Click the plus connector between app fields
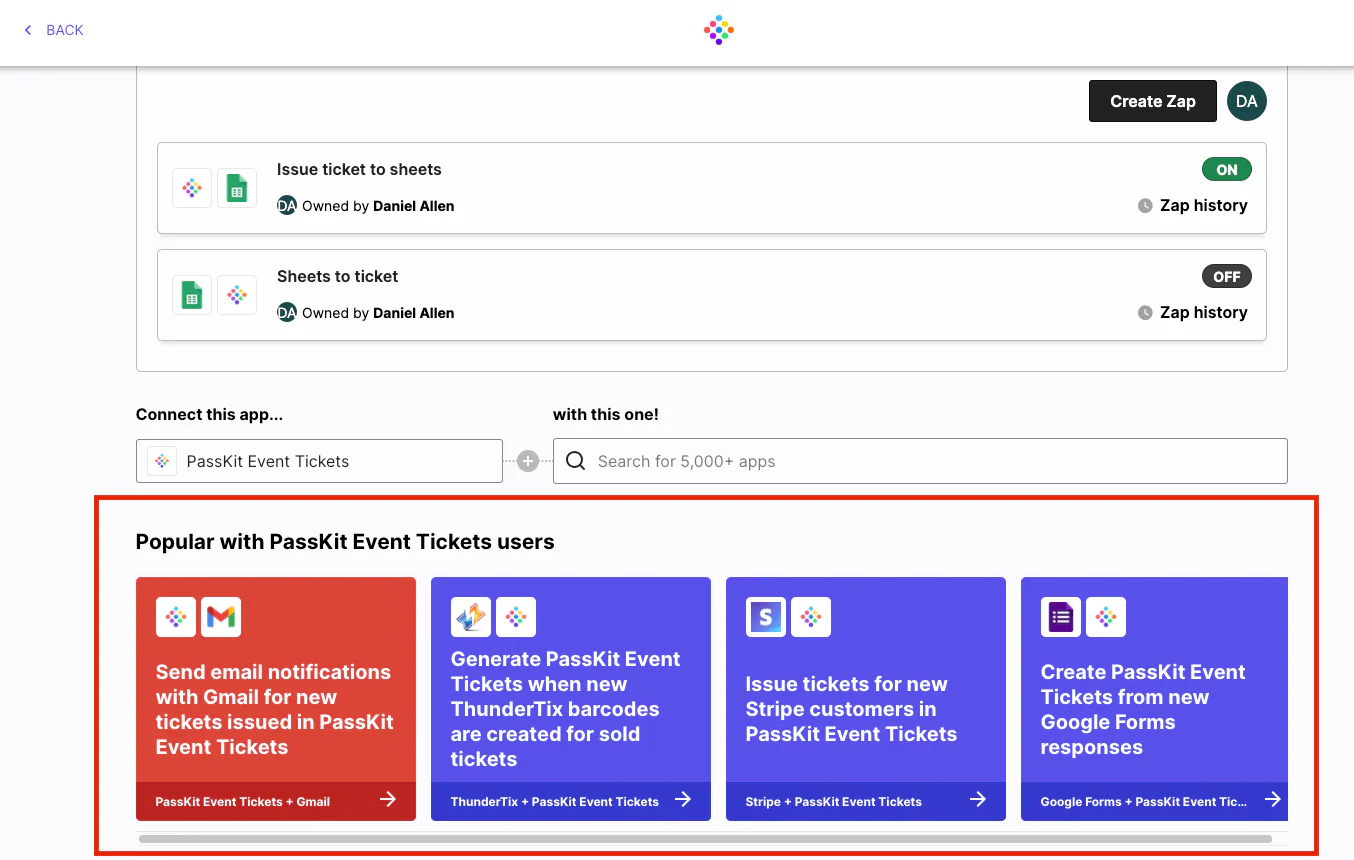The width and height of the screenshot is (1354, 860). 528,461
